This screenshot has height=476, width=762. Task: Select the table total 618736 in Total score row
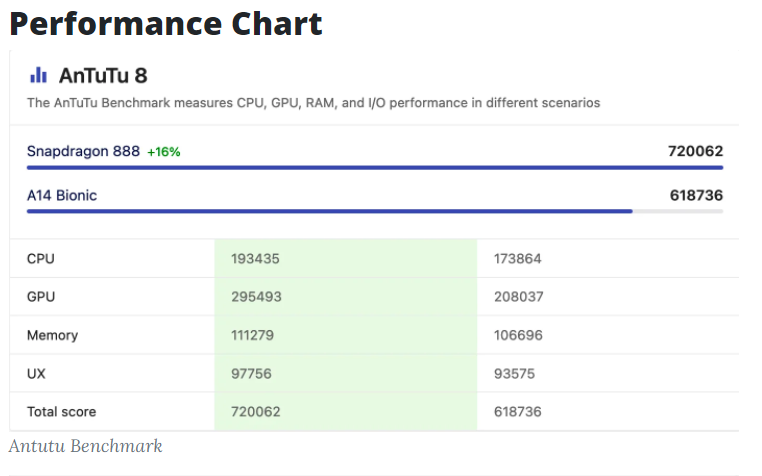(x=518, y=412)
